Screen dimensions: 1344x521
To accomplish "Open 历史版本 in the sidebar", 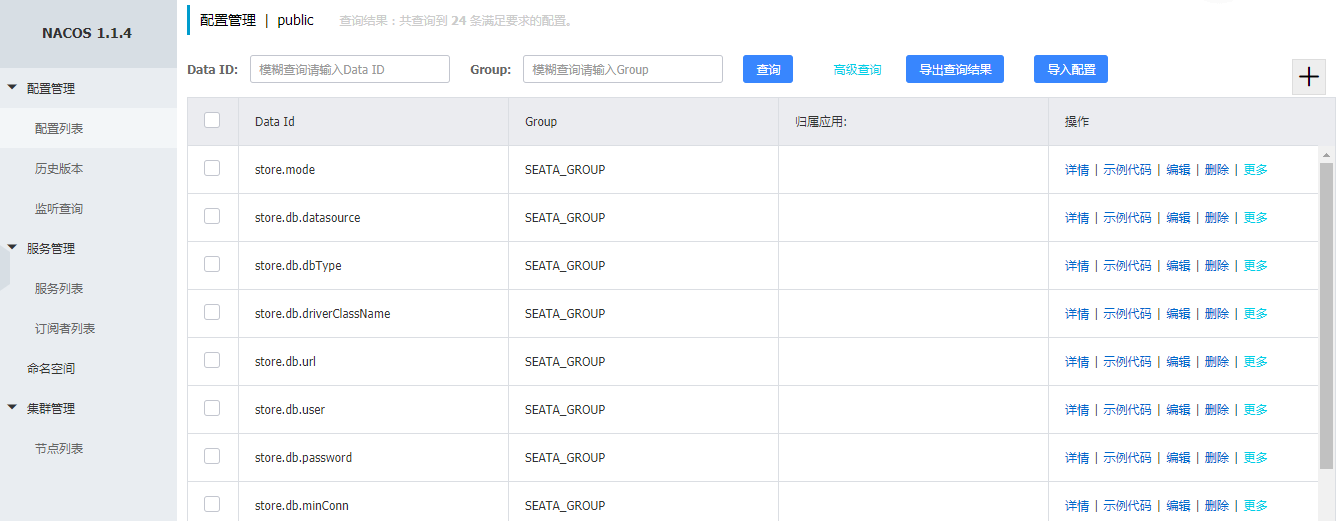I will pyautogui.click(x=59, y=169).
